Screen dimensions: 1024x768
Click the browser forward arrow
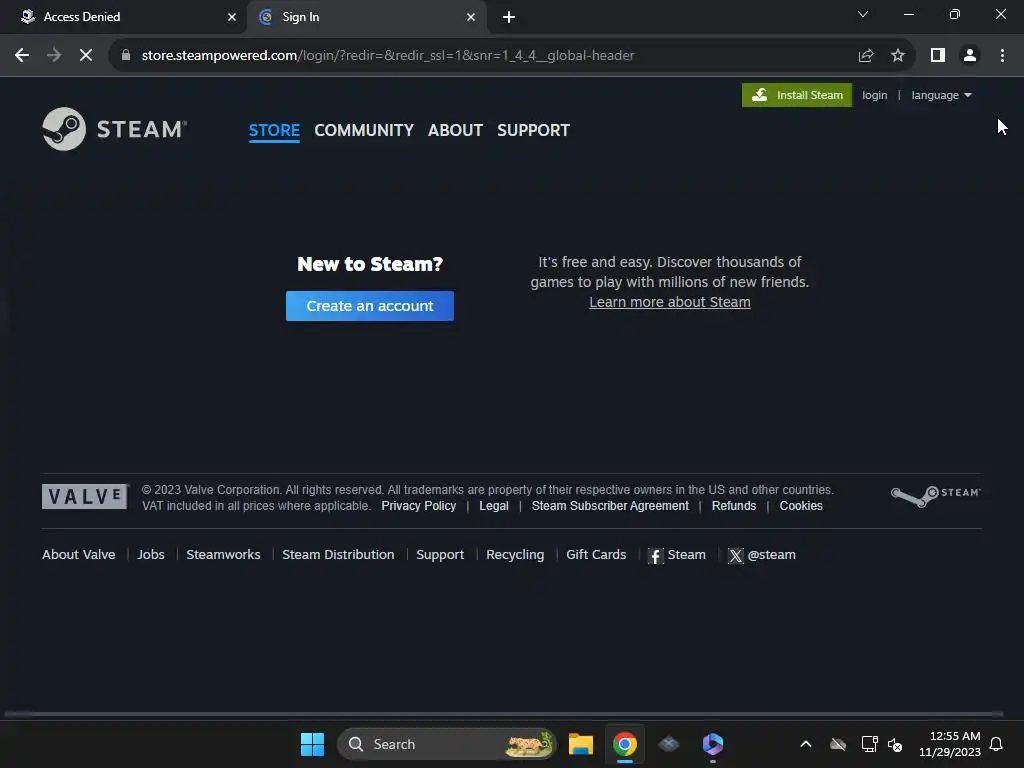(x=54, y=56)
